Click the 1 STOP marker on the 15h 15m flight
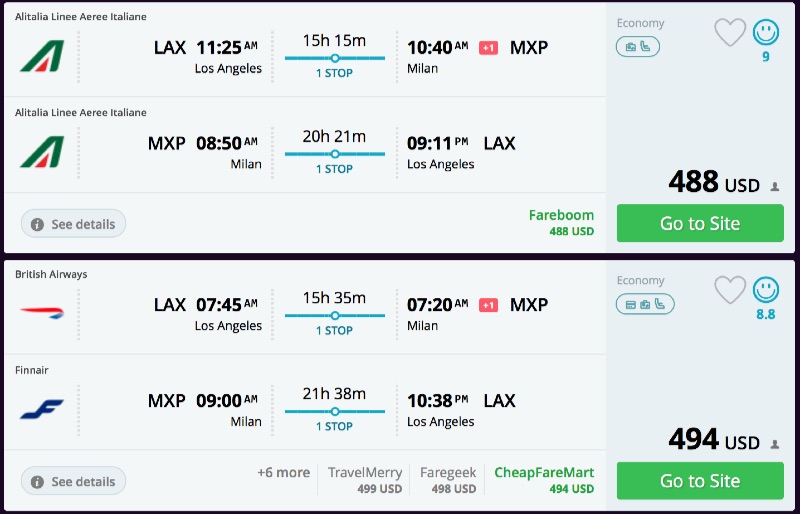Screen dimensions: 800x514 coord(334,59)
